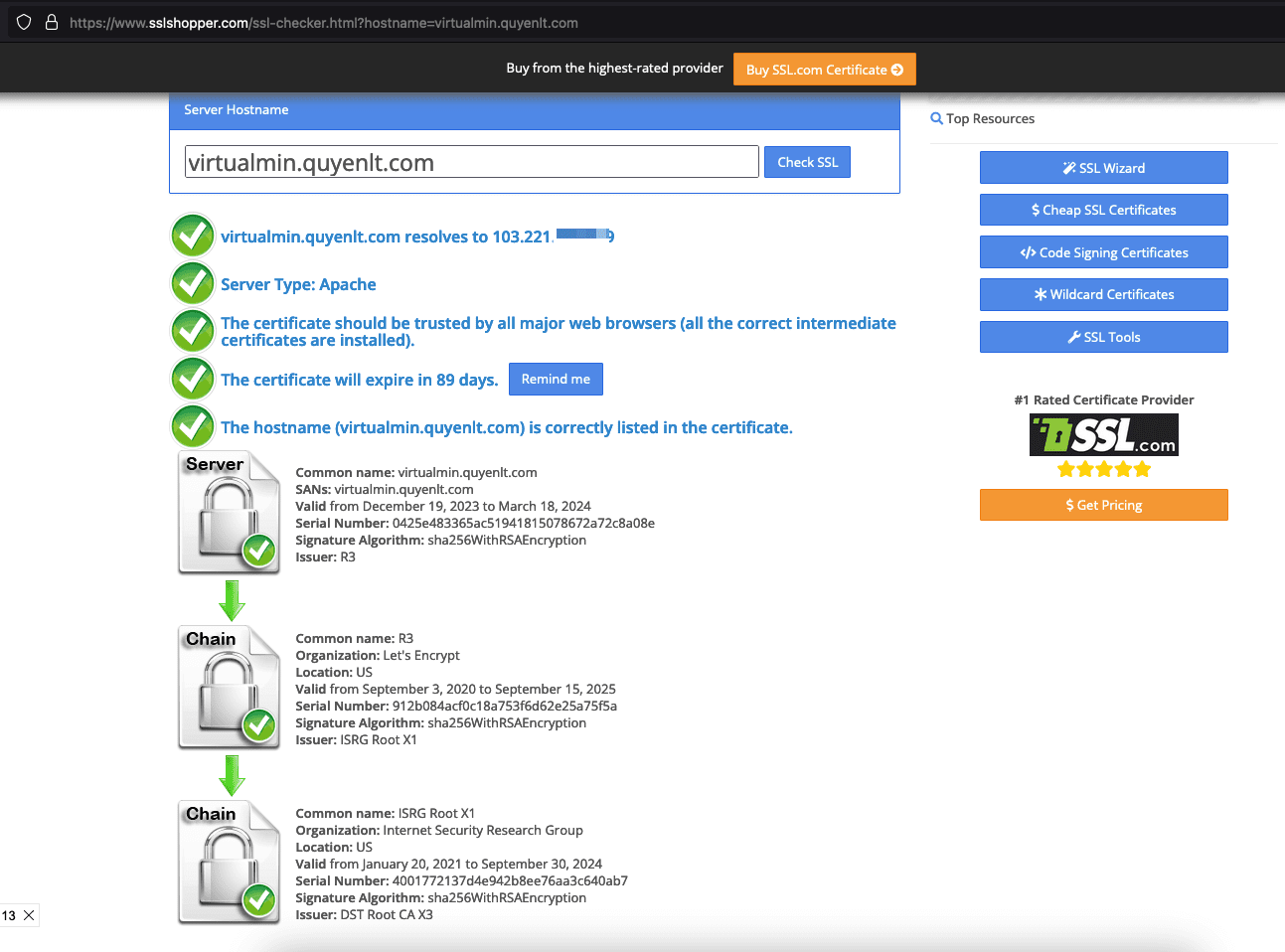Click the padlock site security icon

(x=52, y=22)
